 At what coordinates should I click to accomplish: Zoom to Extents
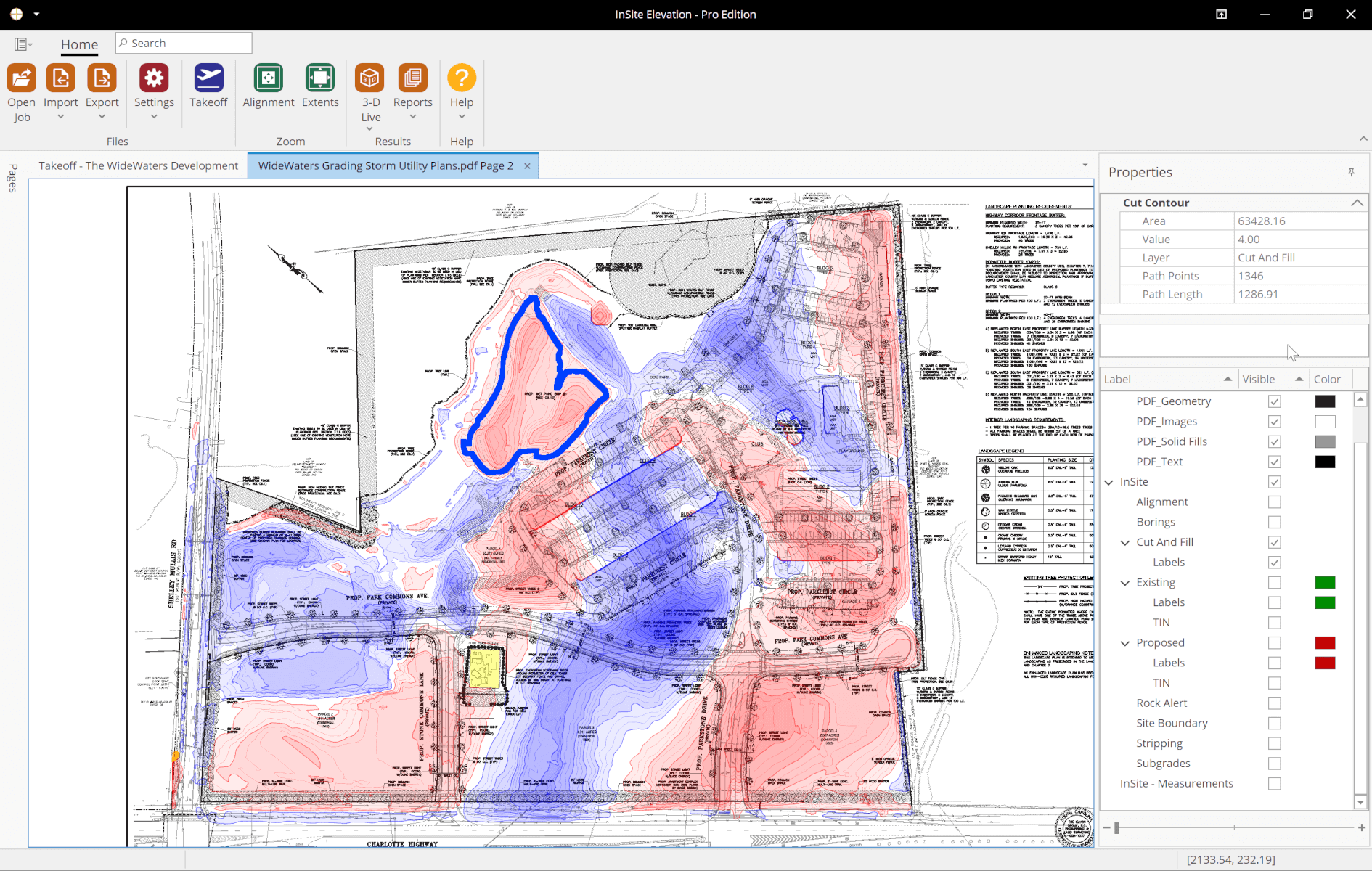(320, 87)
